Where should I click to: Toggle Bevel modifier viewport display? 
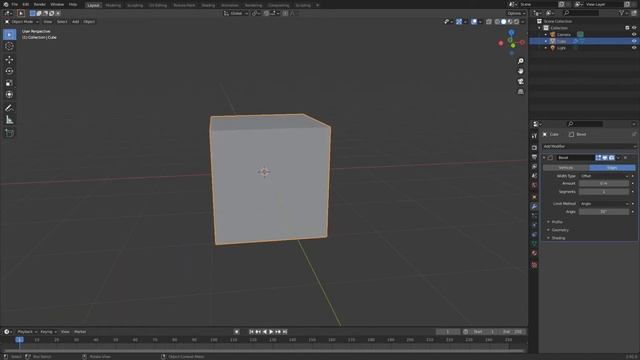pos(605,158)
